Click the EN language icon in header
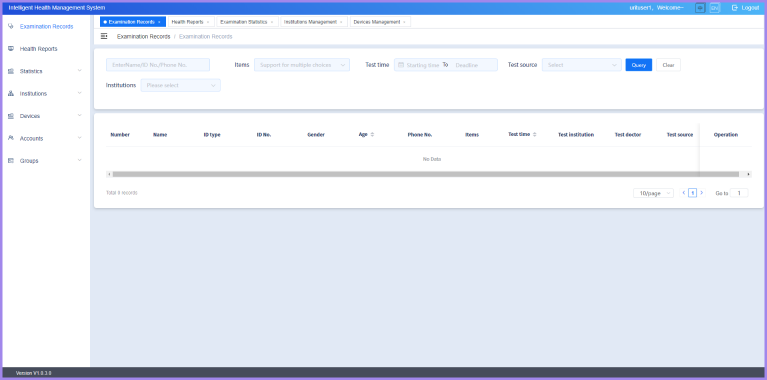The width and height of the screenshot is (767, 380). [715, 8]
